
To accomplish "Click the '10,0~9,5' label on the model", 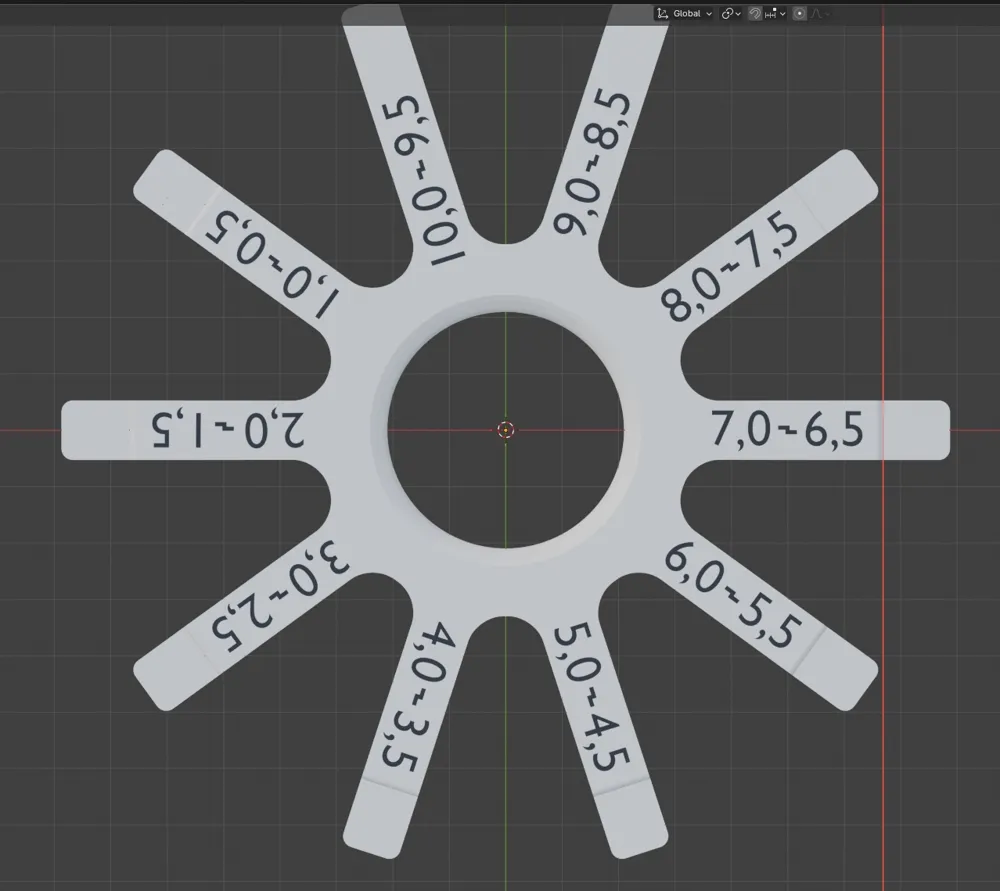I will 423,180.
